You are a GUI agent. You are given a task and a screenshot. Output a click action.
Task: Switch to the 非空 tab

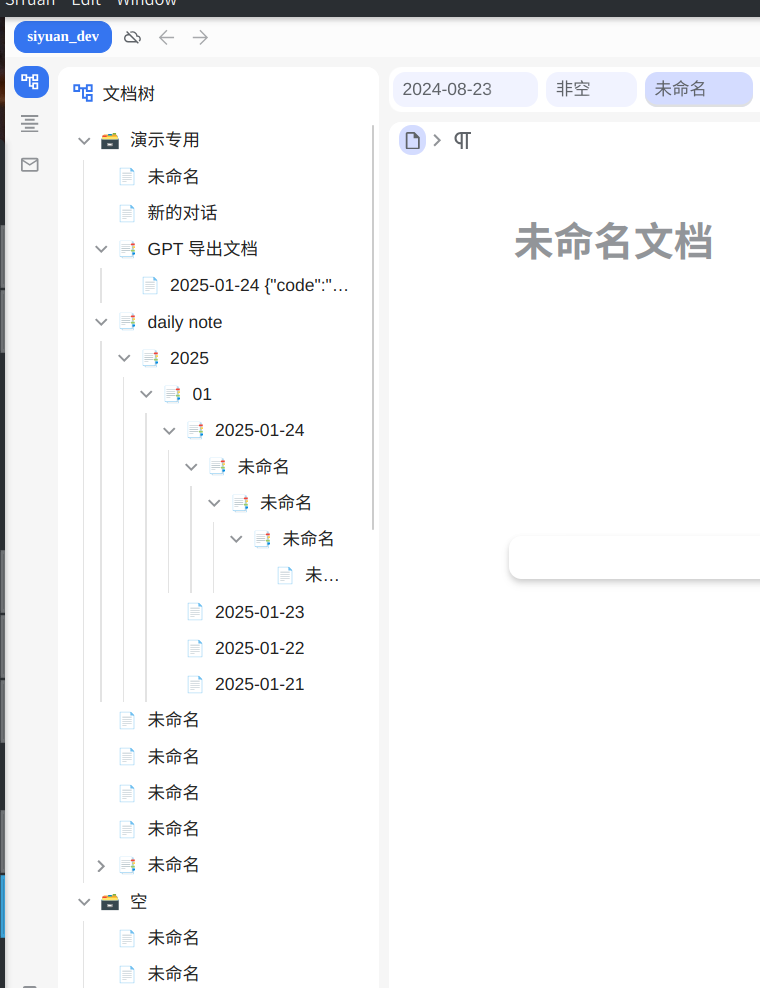(591, 89)
